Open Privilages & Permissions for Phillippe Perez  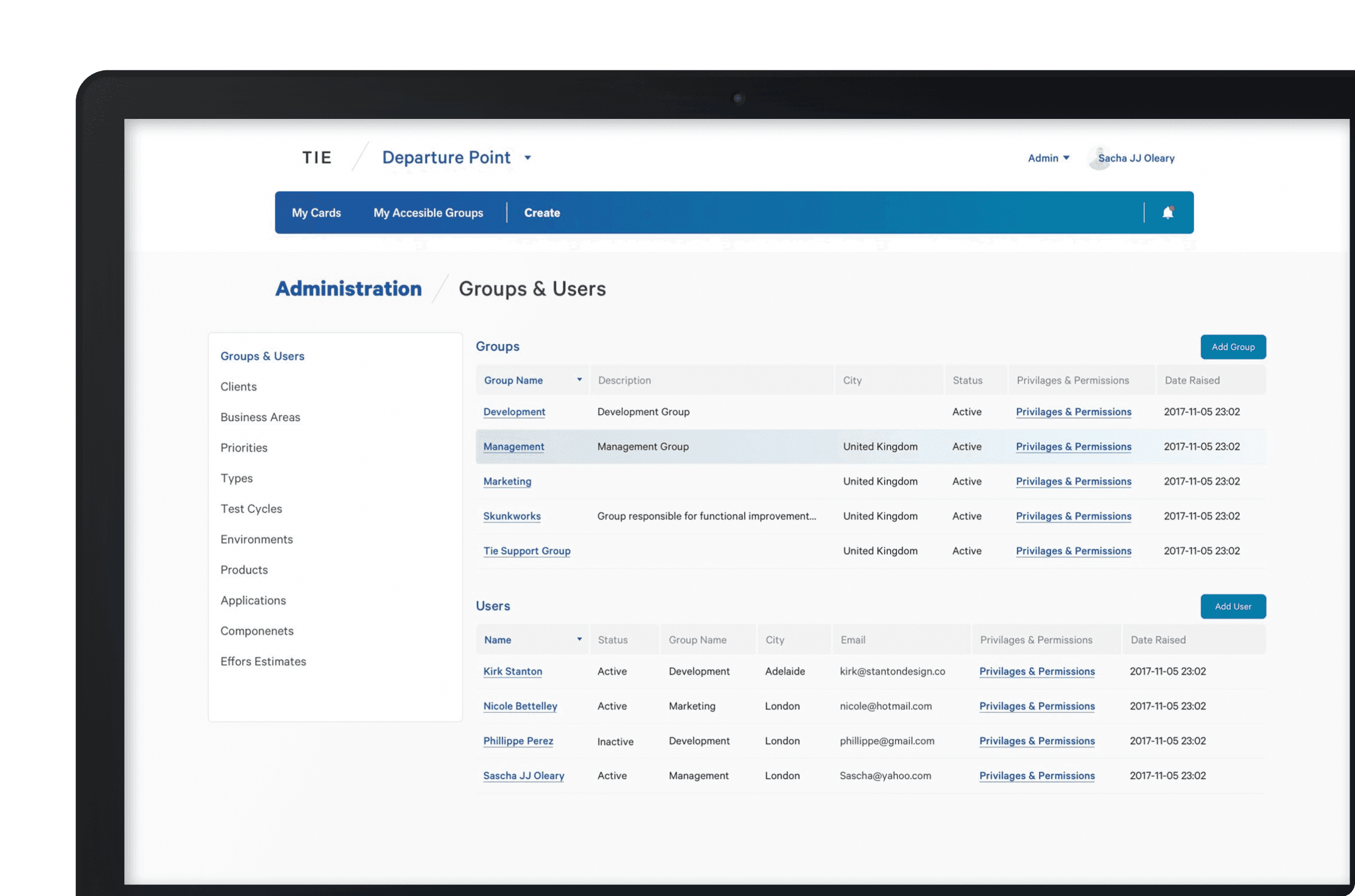1037,740
